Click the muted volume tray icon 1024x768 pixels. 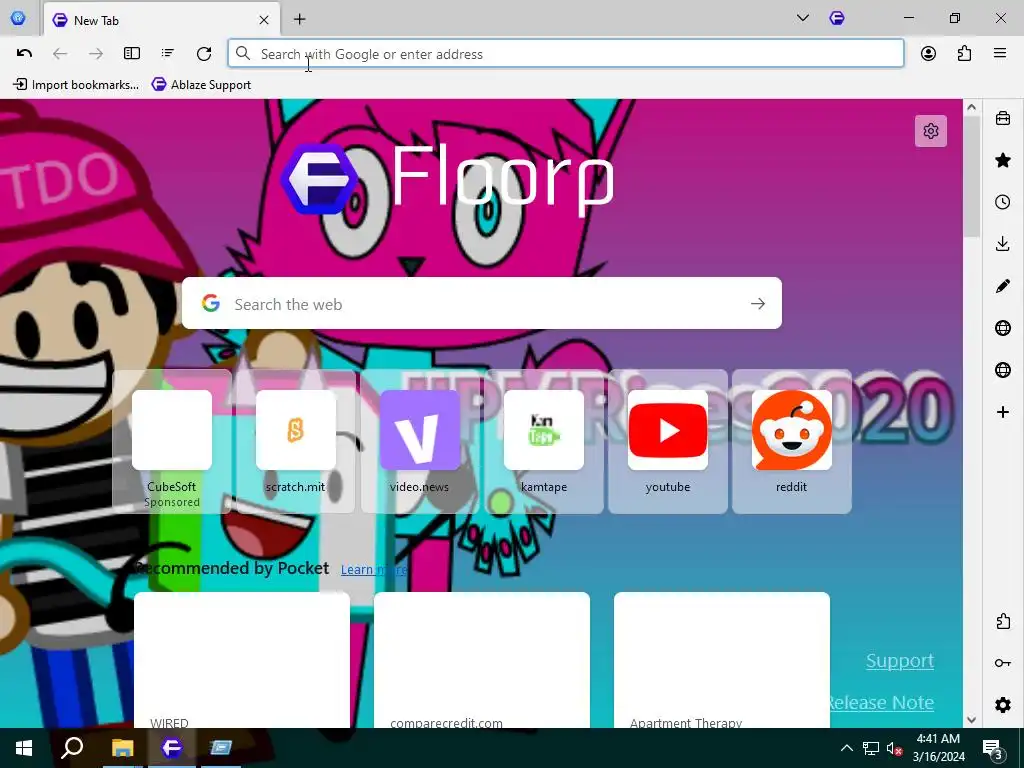coord(894,748)
